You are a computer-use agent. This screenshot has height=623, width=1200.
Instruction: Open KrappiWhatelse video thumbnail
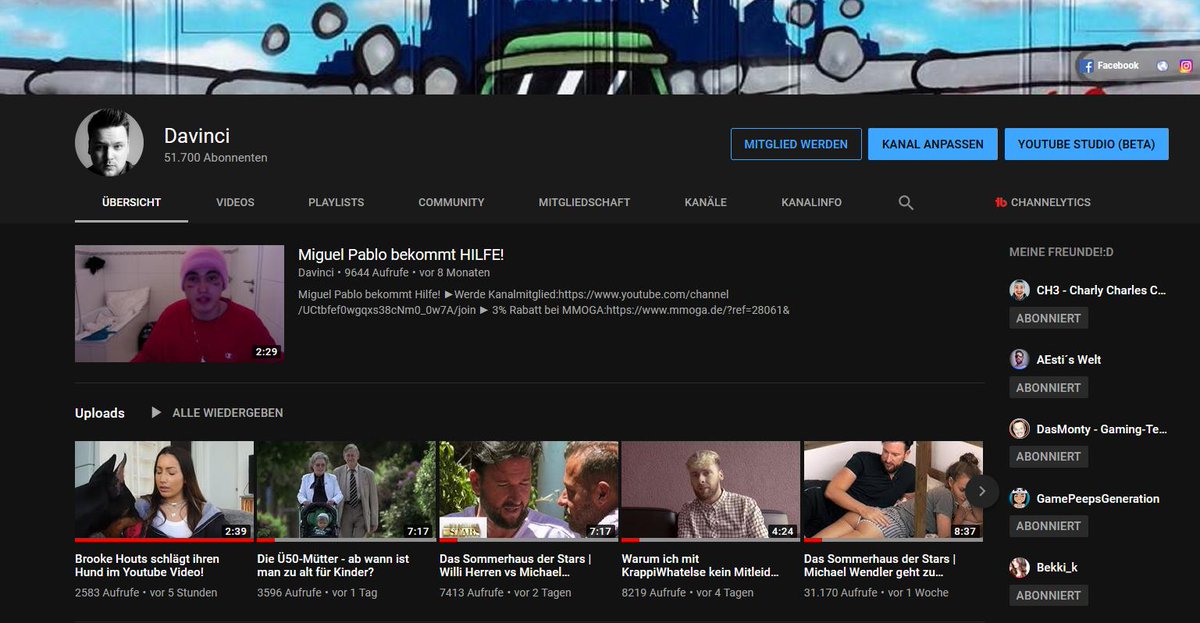tap(711, 491)
